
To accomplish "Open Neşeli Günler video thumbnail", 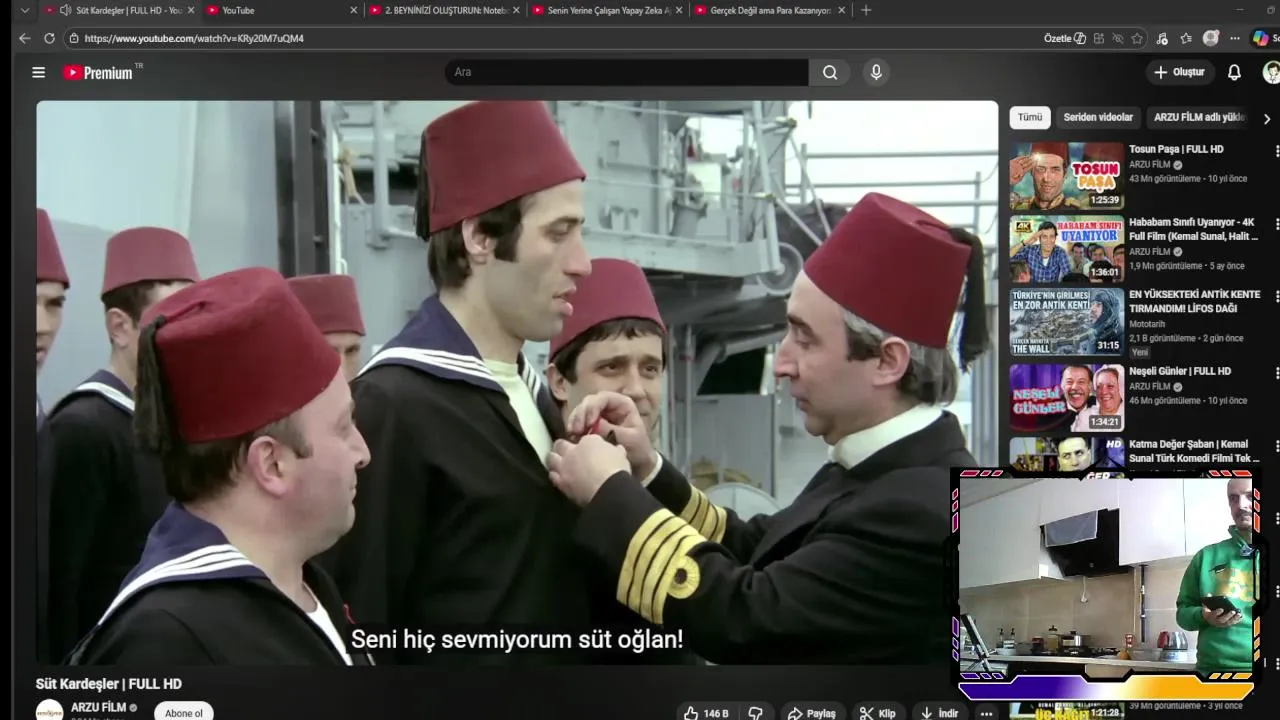I will click(1066, 396).
